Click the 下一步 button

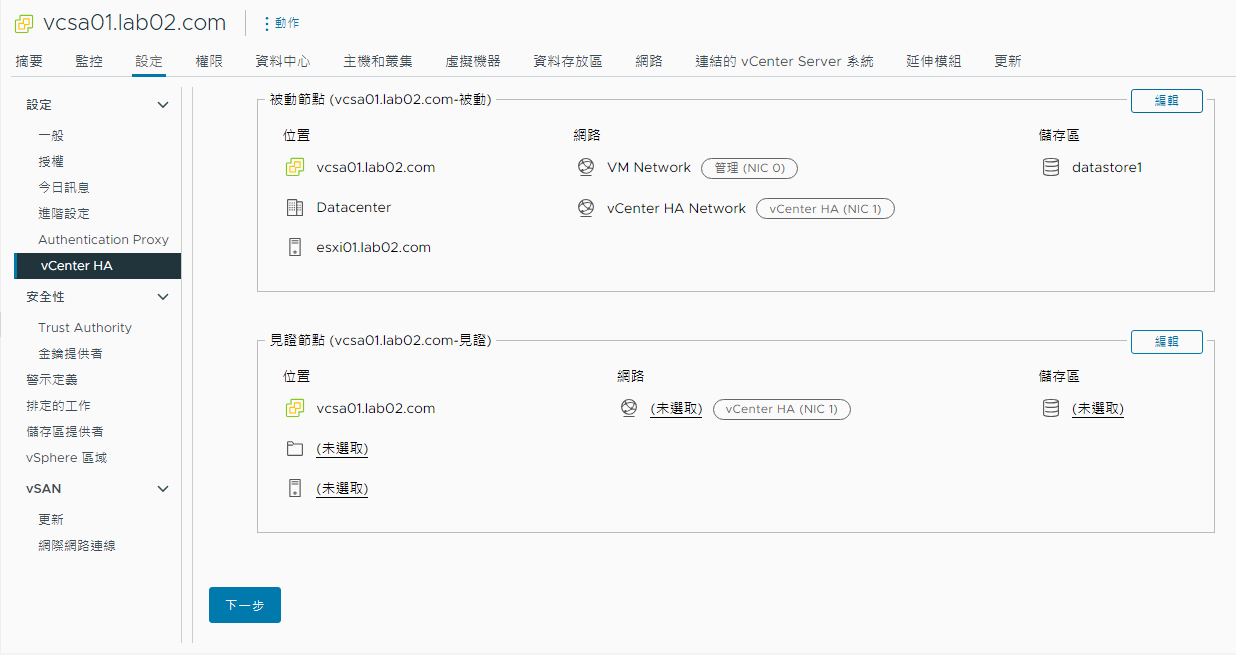pyautogui.click(x=245, y=605)
